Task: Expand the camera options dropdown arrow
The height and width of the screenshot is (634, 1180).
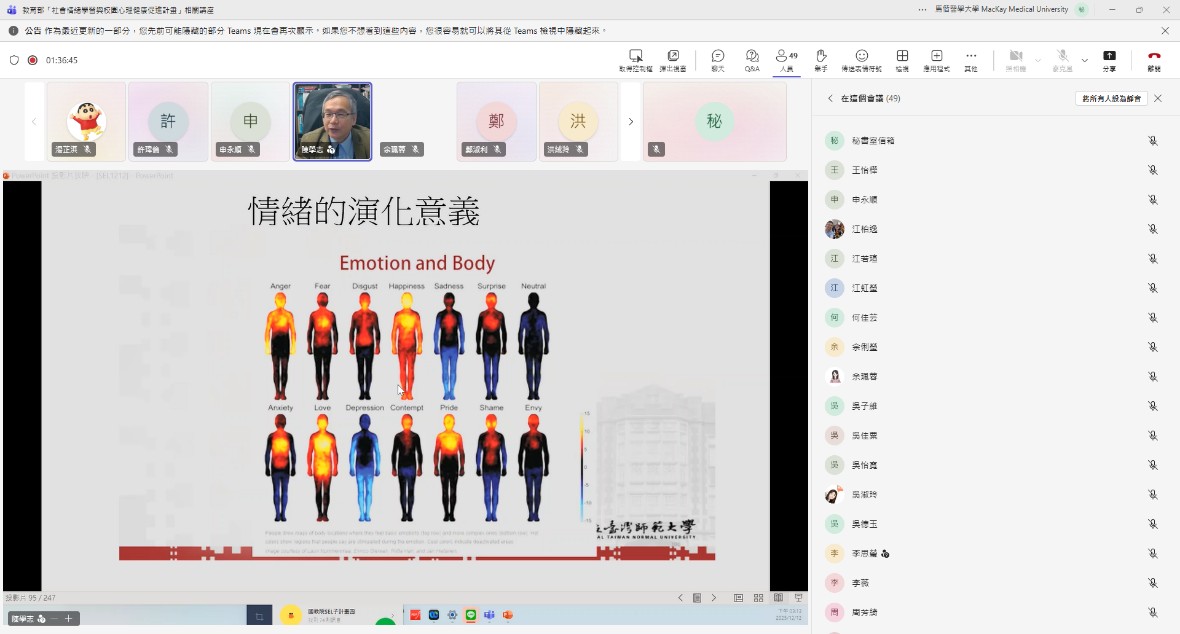Action: (x=1038, y=60)
